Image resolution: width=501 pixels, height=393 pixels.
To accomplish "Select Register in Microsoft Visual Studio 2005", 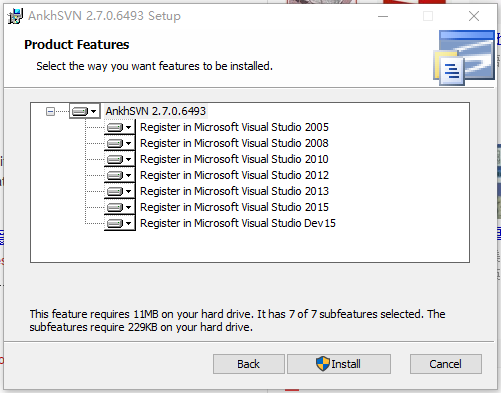I will coord(234,127).
